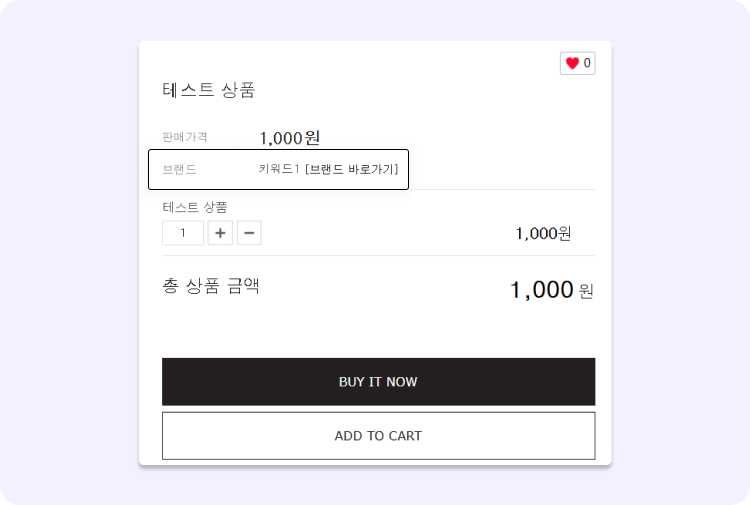Click the 브랜드 label in highlighted row

[179, 169]
